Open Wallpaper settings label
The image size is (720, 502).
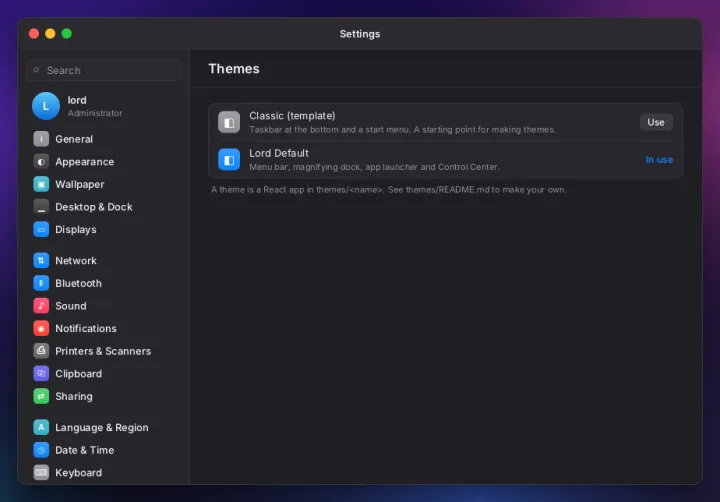tap(79, 184)
